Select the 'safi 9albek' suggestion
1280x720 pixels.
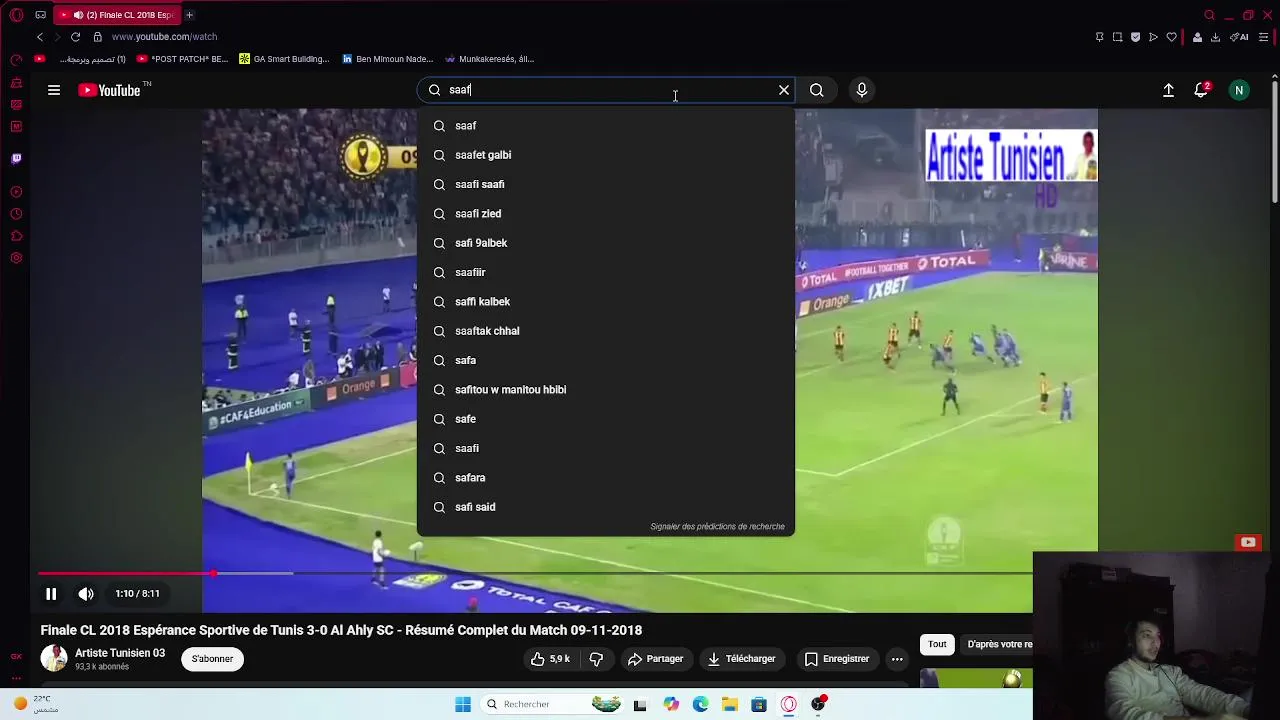(x=606, y=243)
